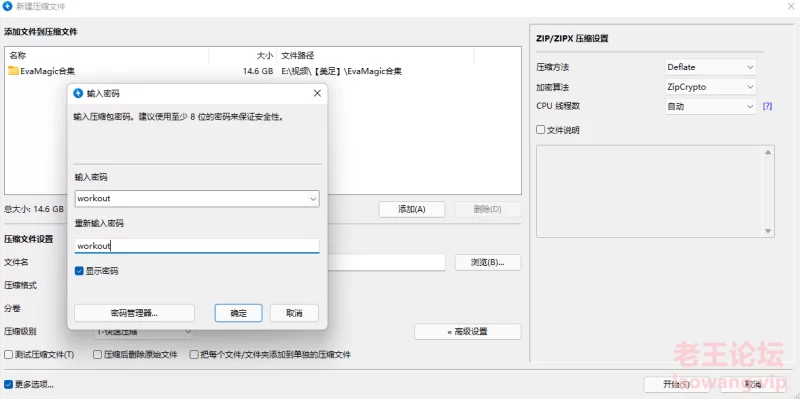Viewport: 800px width, 399px height.
Task: Open the [?] help link for CPU threads
Action: click(x=767, y=106)
